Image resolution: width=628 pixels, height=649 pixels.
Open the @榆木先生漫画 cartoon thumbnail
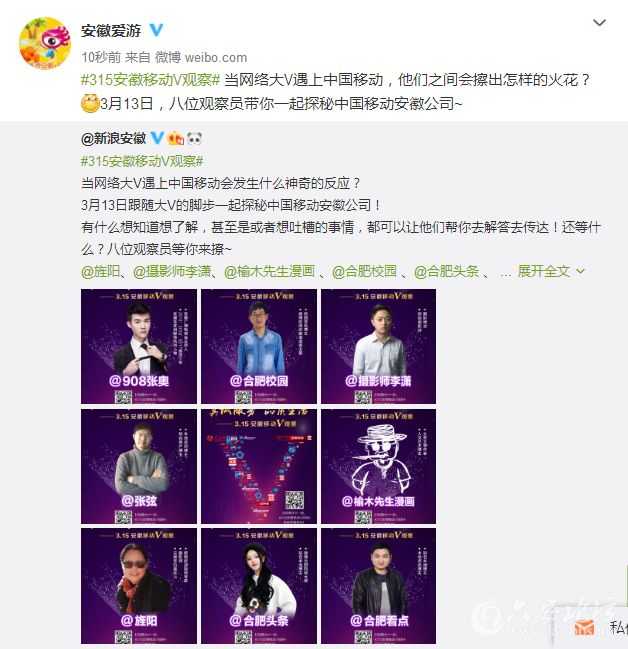pyautogui.click(x=378, y=466)
